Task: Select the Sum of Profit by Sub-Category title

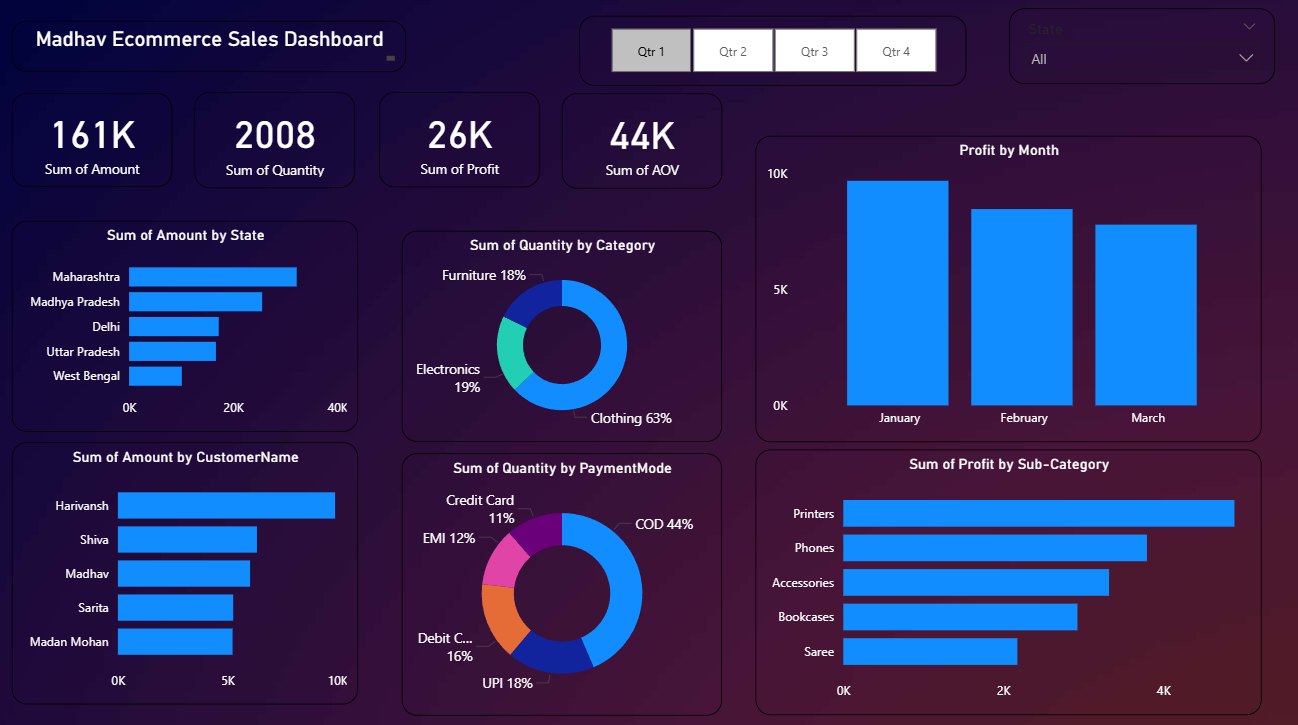Action: coord(1008,464)
